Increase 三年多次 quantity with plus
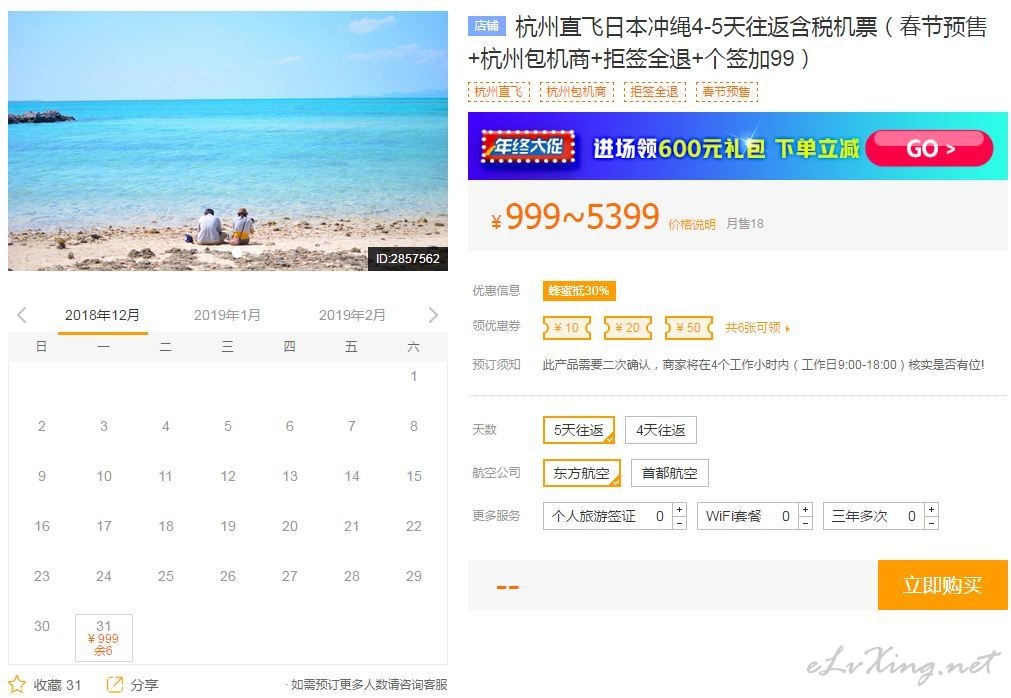 click(x=931, y=510)
